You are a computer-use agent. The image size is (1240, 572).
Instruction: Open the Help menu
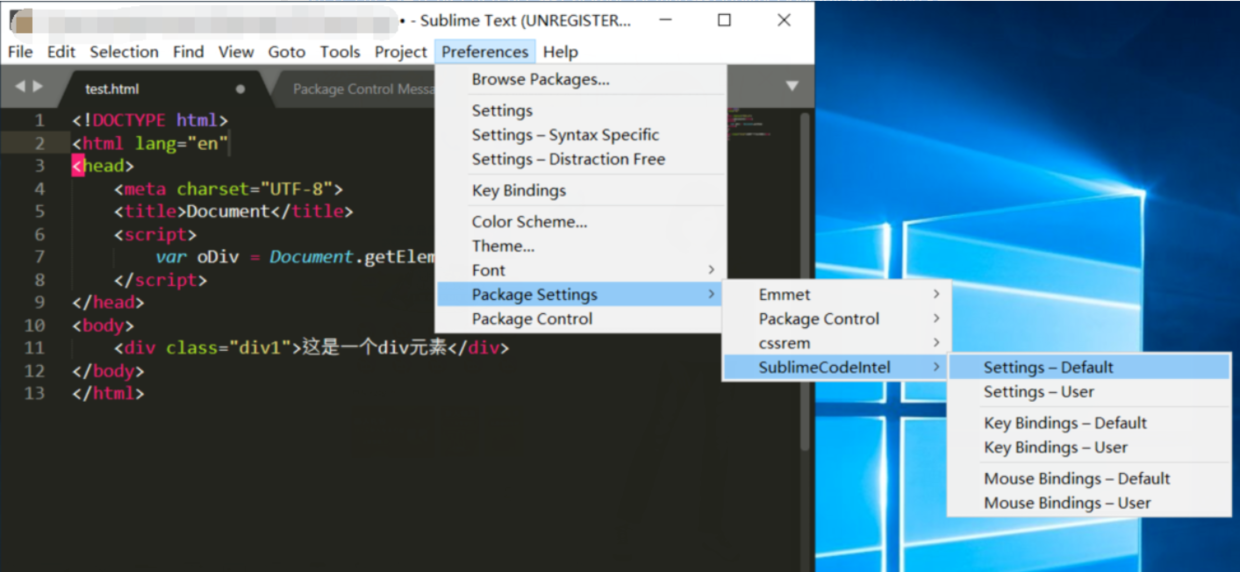point(560,52)
